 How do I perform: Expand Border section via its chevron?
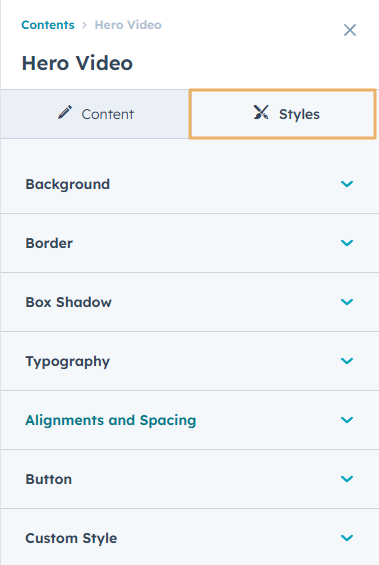pyautogui.click(x=347, y=243)
